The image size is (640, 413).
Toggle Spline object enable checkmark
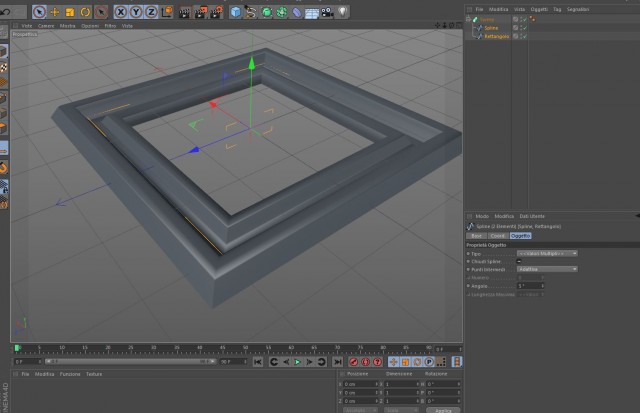pyautogui.click(x=524, y=28)
